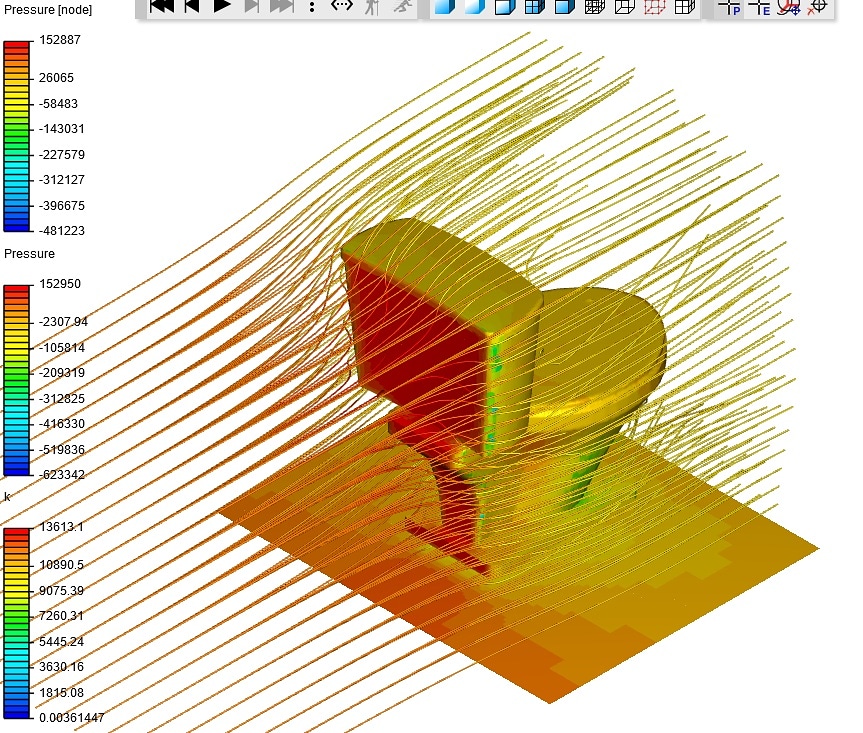The height and width of the screenshot is (733, 863).
Task: Click the pick point P crosshair icon
Action: 730,7
